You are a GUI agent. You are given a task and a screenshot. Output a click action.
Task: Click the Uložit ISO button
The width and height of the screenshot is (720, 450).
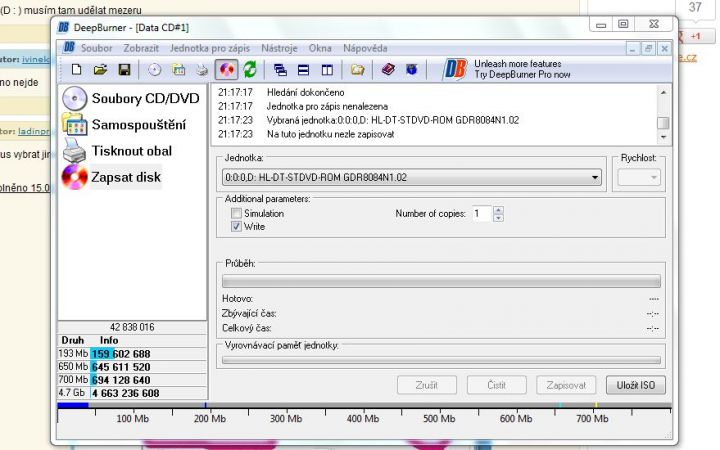point(636,385)
